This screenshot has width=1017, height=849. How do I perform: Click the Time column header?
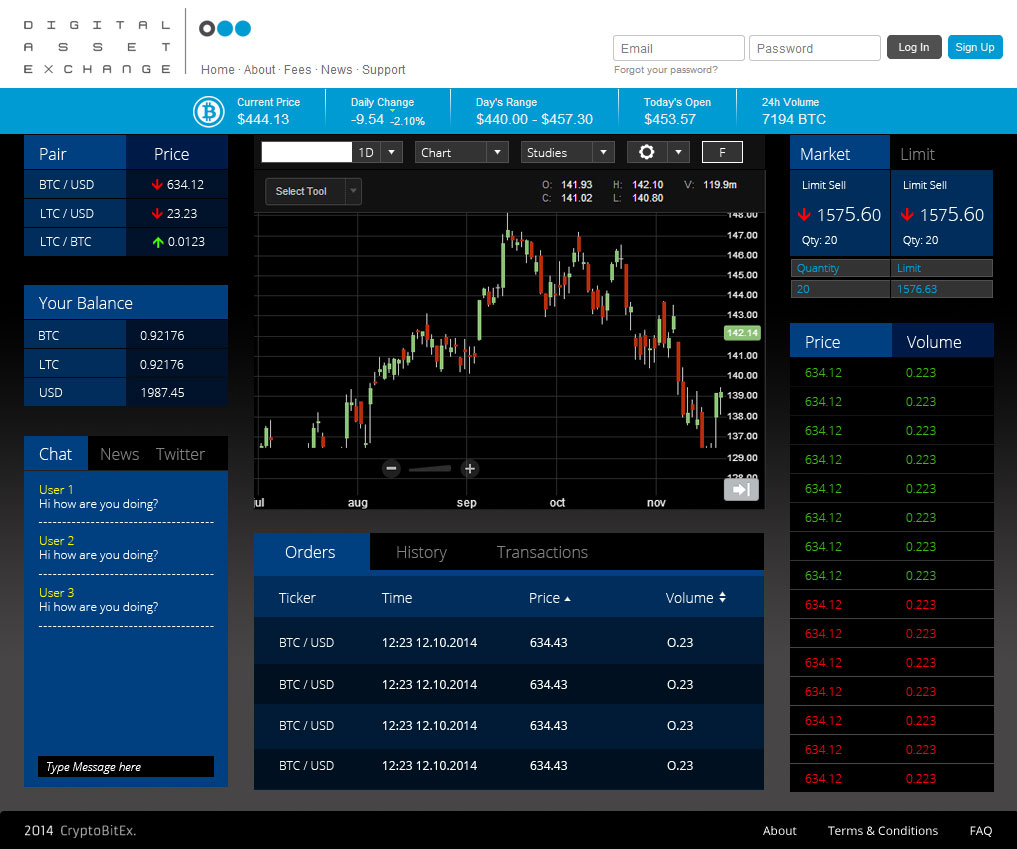[397, 598]
